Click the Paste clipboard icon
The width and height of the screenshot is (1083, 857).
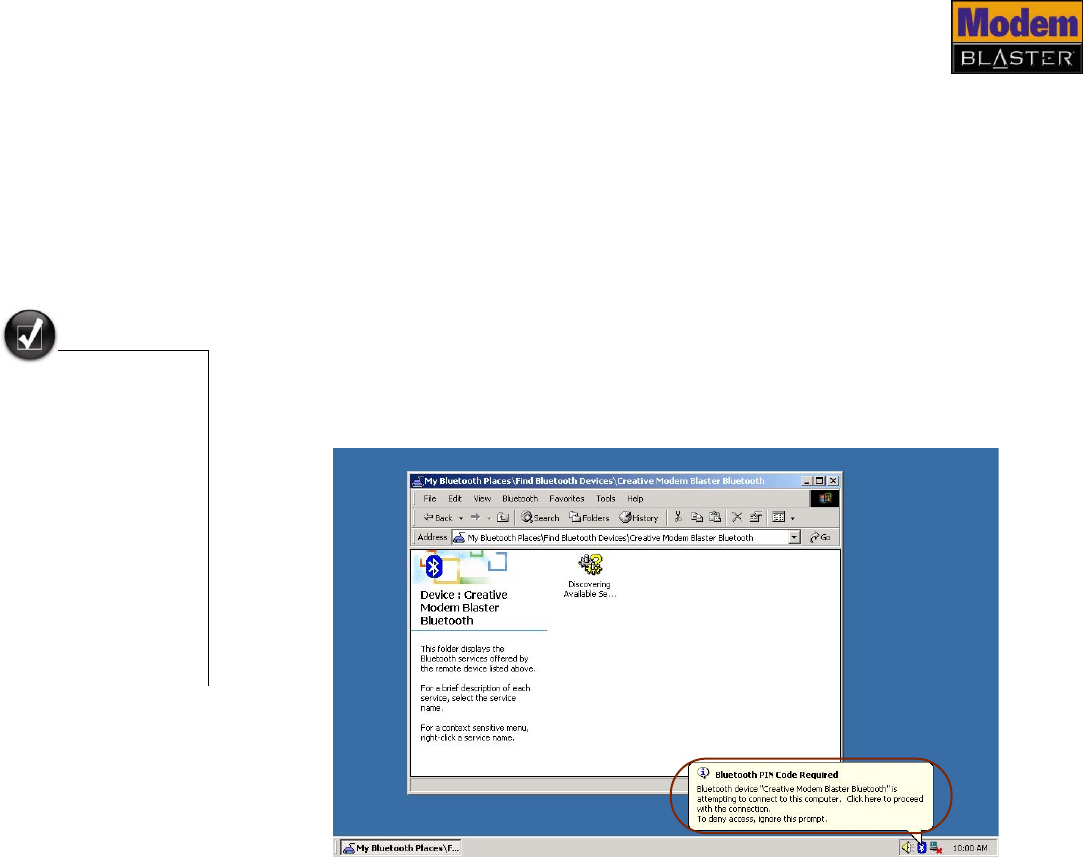[716, 517]
